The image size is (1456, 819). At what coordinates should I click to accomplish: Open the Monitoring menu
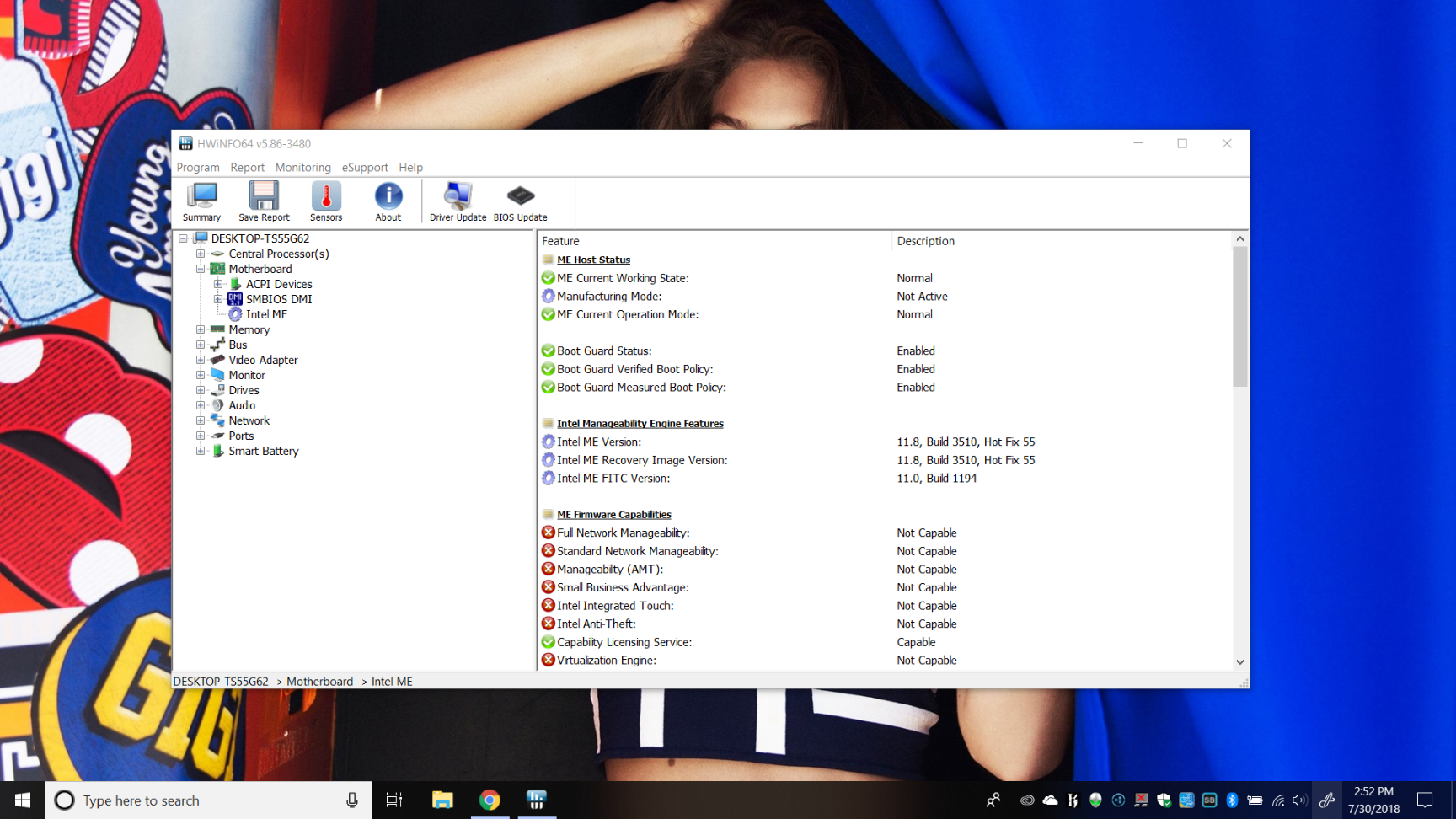pos(302,168)
